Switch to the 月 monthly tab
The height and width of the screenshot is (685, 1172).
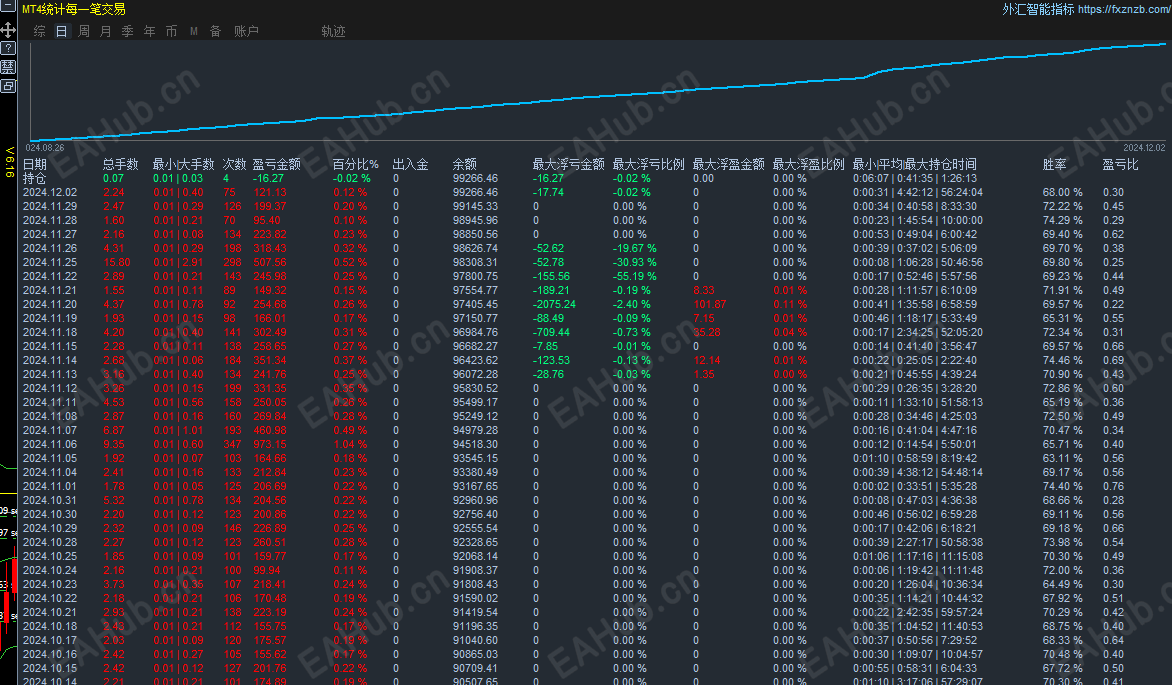point(105,31)
